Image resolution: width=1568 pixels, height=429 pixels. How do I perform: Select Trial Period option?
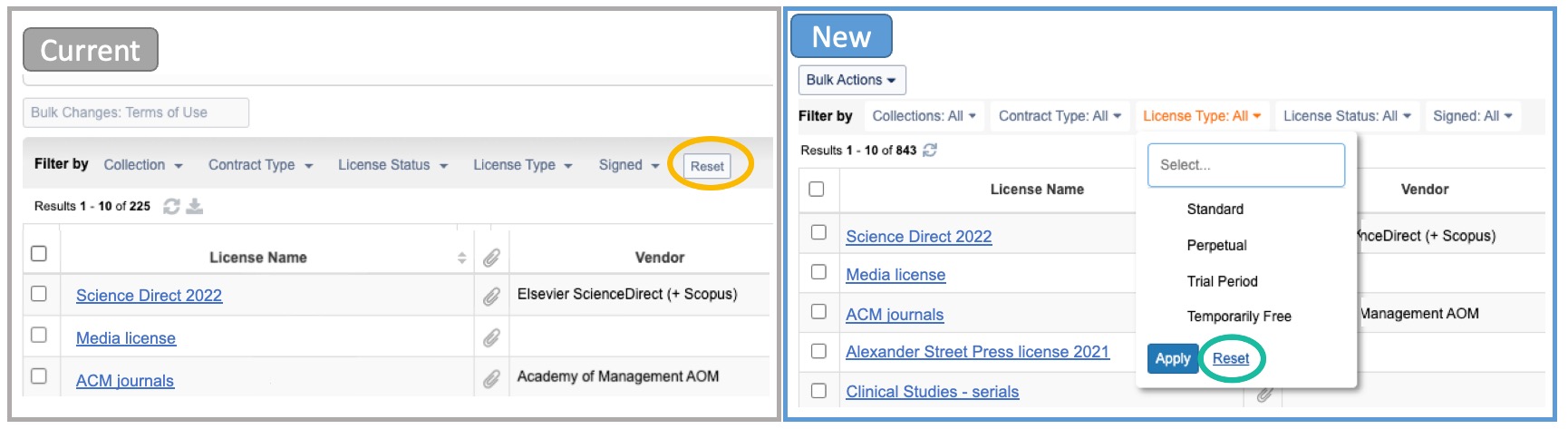tap(1222, 281)
